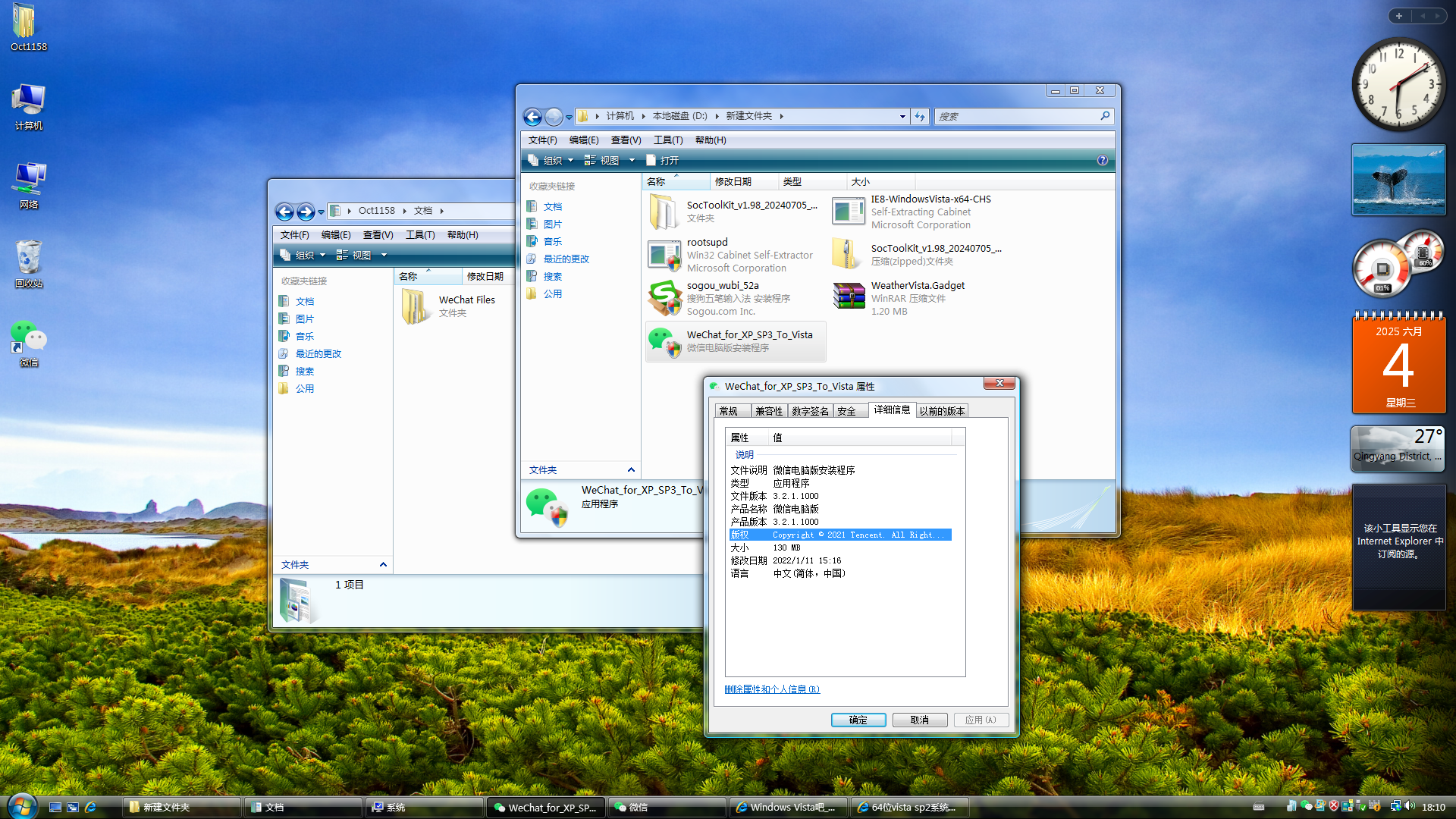Open 编辑(E) menu in 新建文件夹 window
The image size is (1456, 819).
(x=584, y=140)
